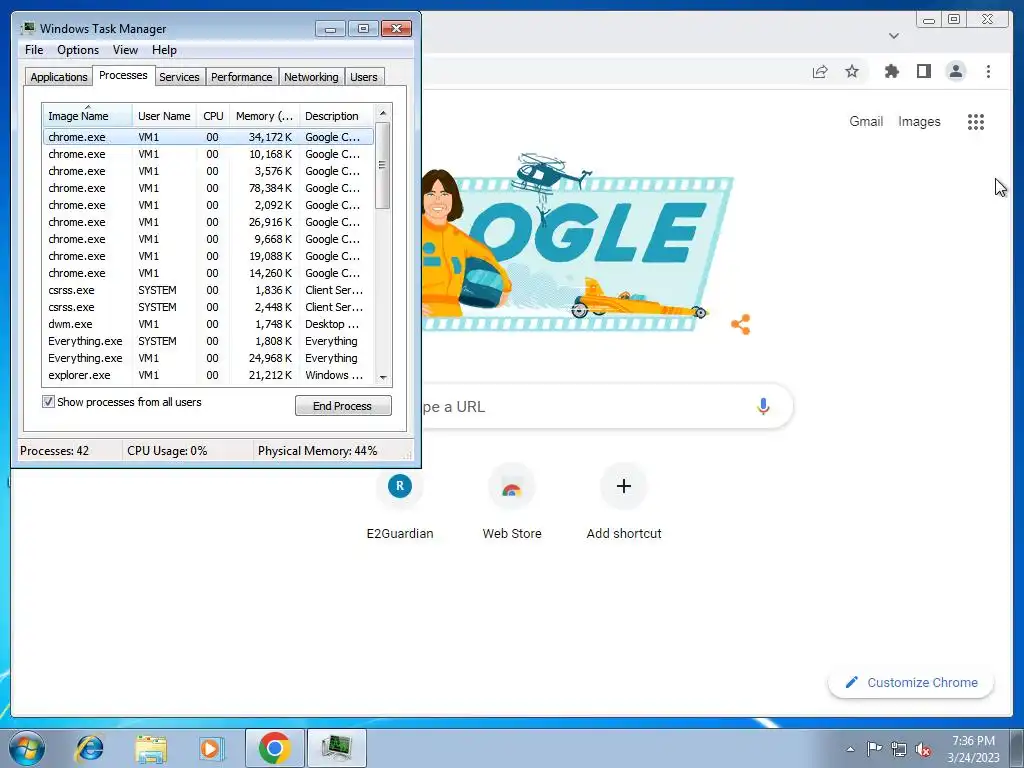Sort by User Name column header

tap(164, 116)
